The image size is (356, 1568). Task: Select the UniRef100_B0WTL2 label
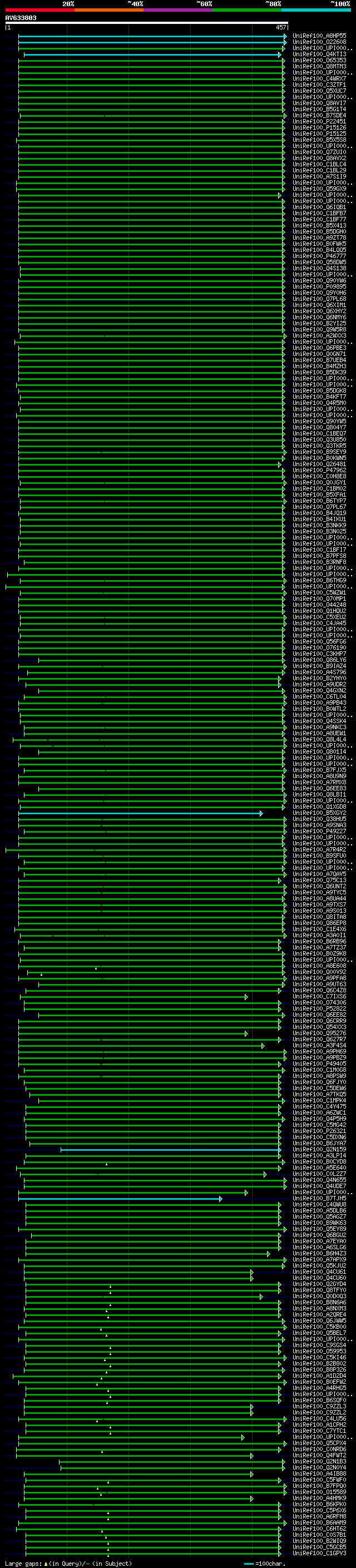pos(319,709)
